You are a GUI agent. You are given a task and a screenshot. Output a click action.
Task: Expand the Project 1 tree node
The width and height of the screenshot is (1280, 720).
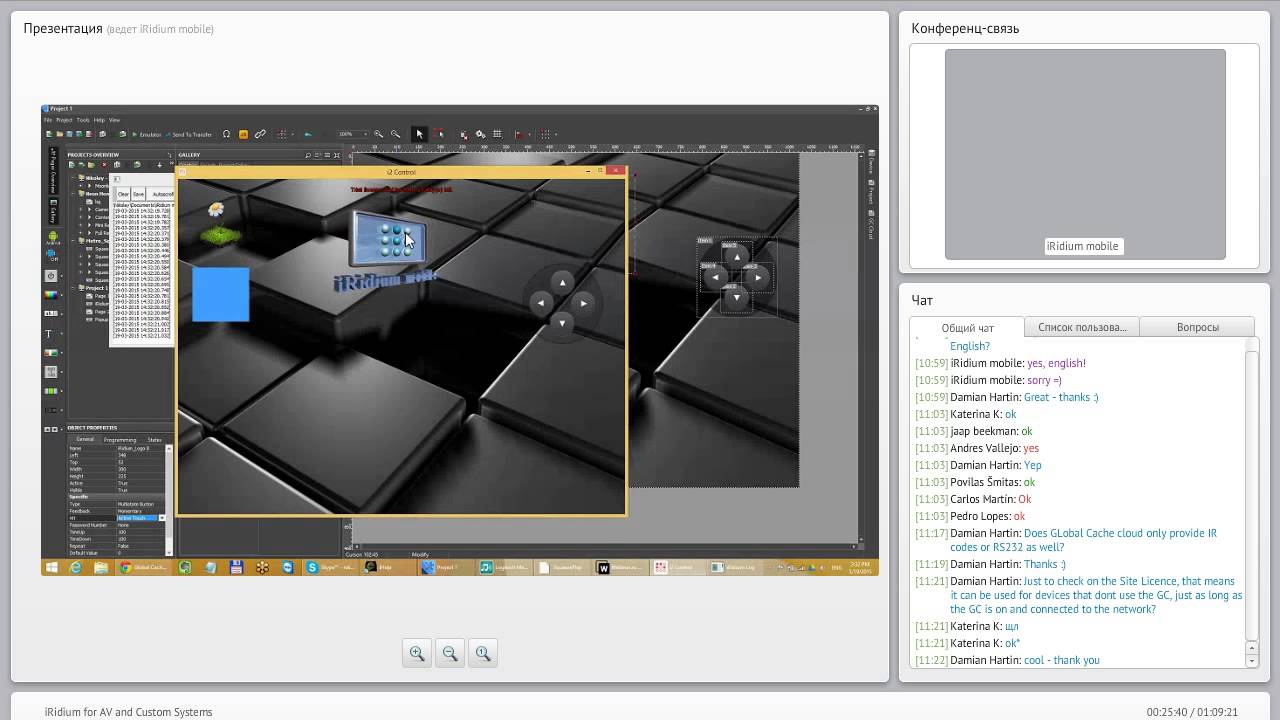[72, 288]
